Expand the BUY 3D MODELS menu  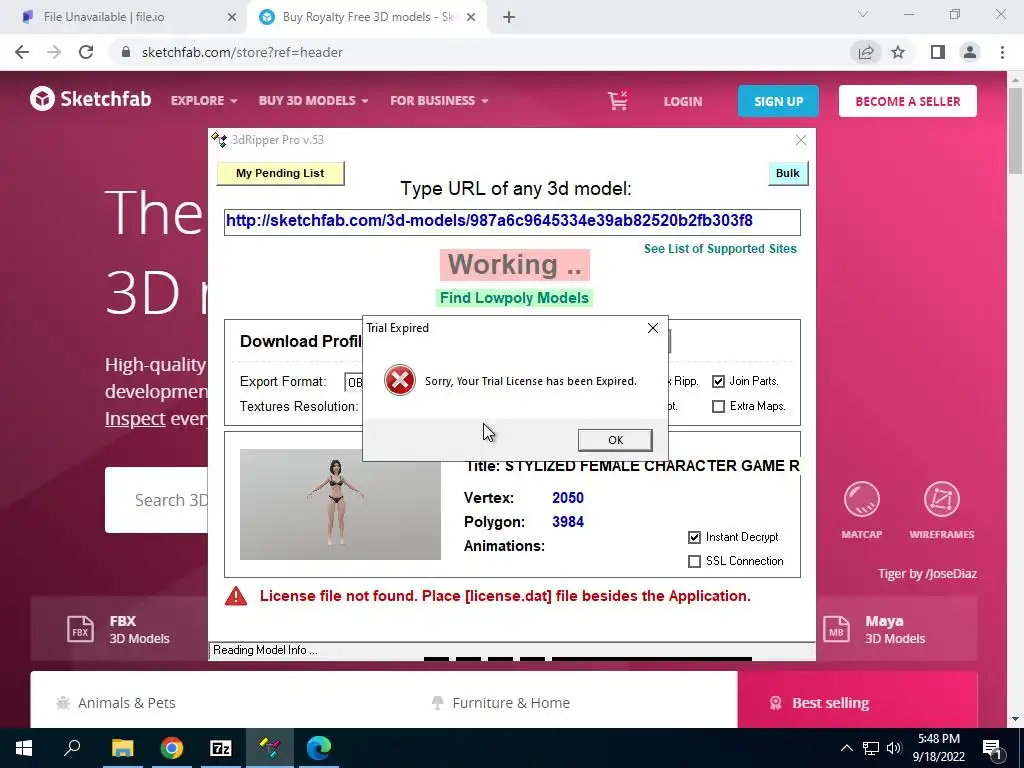tap(313, 101)
